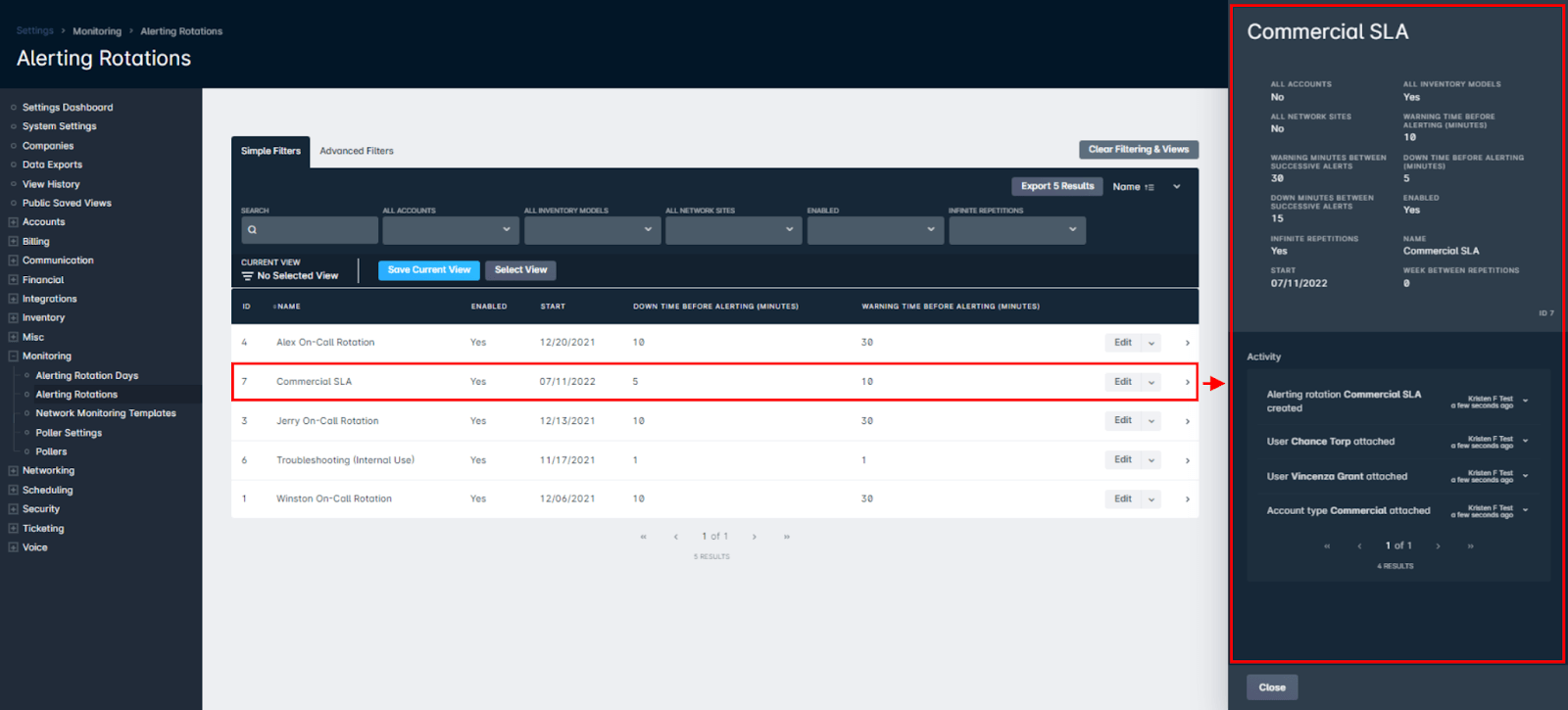1568x710 pixels.
Task: Click Edit button for Jerry On-Call Rotation
Action: (x=1123, y=421)
